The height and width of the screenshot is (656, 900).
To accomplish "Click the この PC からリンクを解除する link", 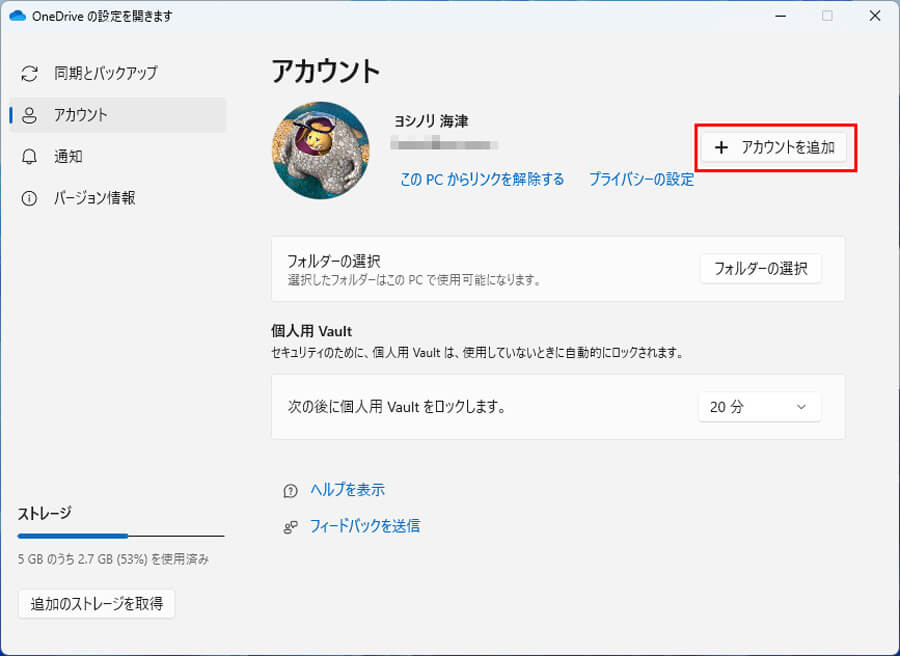I will pyautogui.click(x=482, y=180).
